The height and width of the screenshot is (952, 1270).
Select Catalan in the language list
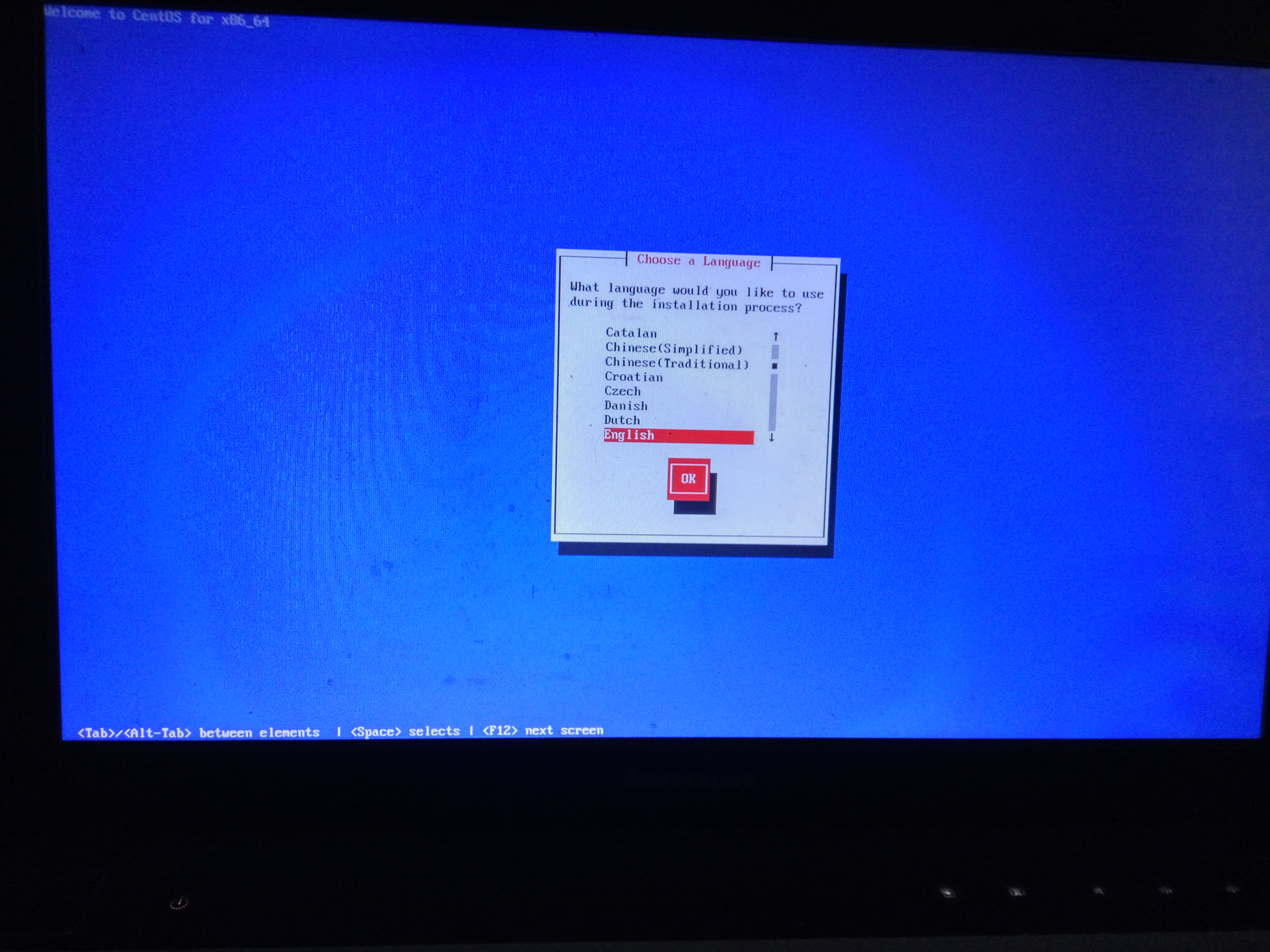[631, 333]
